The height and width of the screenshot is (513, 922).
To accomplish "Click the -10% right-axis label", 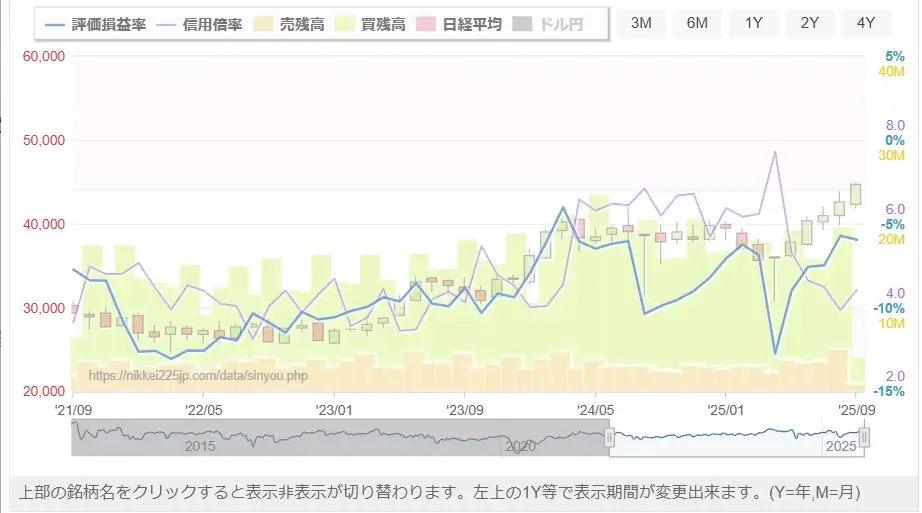I will click(889, 308).
